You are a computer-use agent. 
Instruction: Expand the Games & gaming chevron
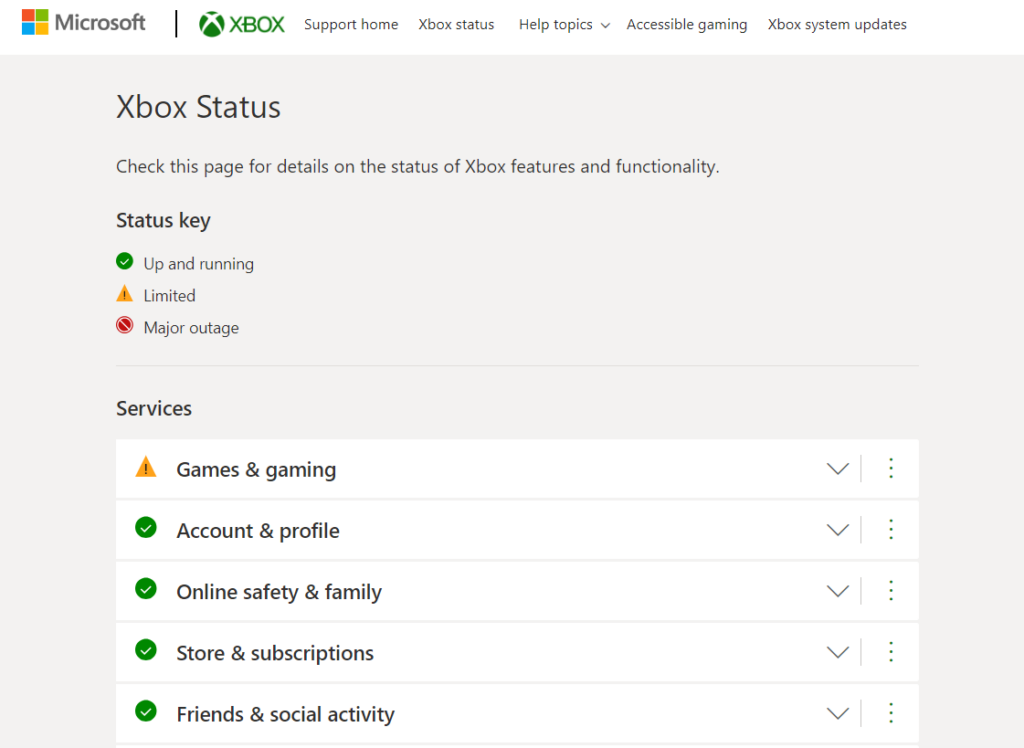coord(837,468)
